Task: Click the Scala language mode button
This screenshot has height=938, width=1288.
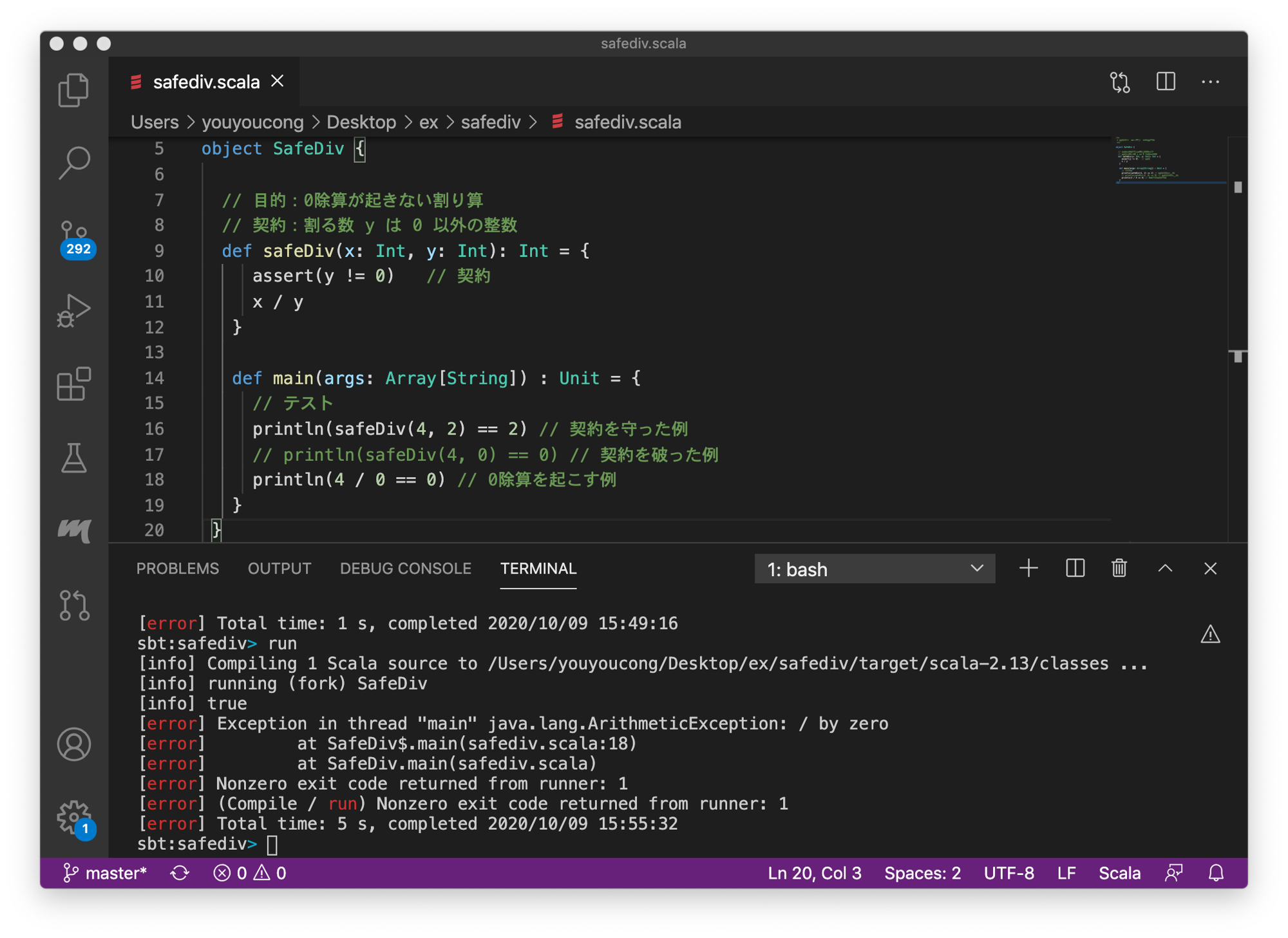Action: [1119, 873]
